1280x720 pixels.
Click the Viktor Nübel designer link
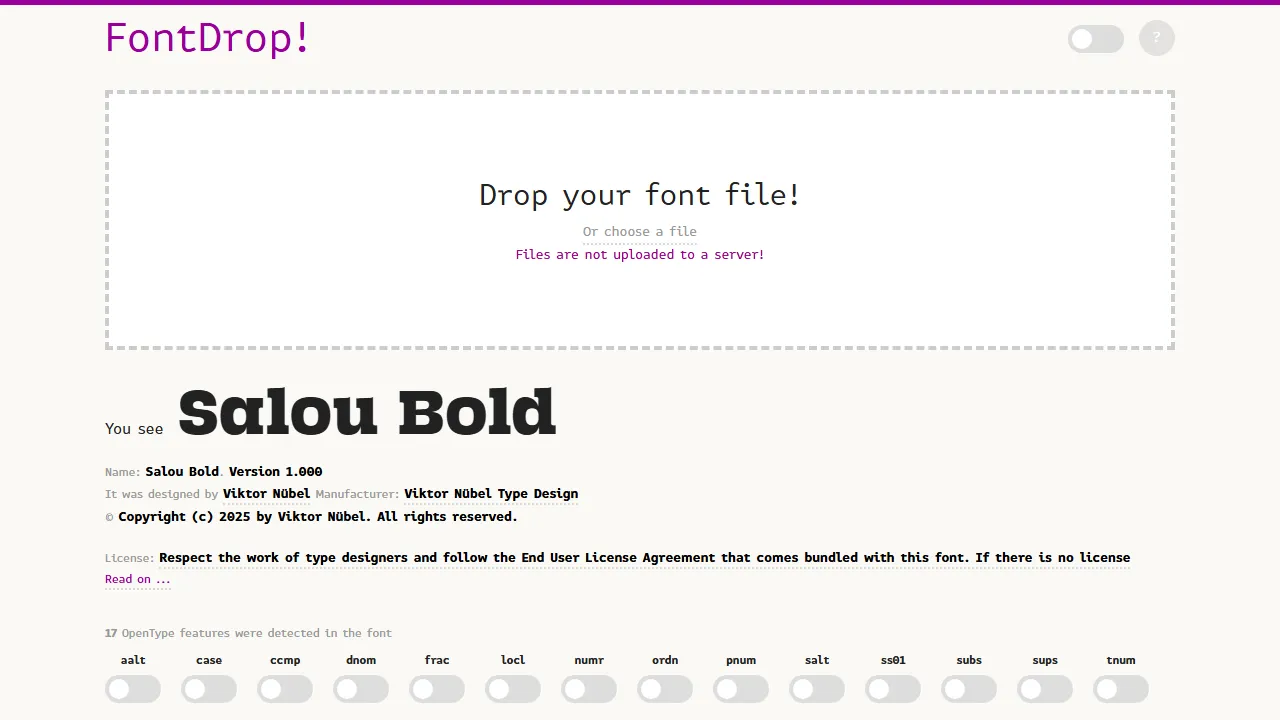267,493
